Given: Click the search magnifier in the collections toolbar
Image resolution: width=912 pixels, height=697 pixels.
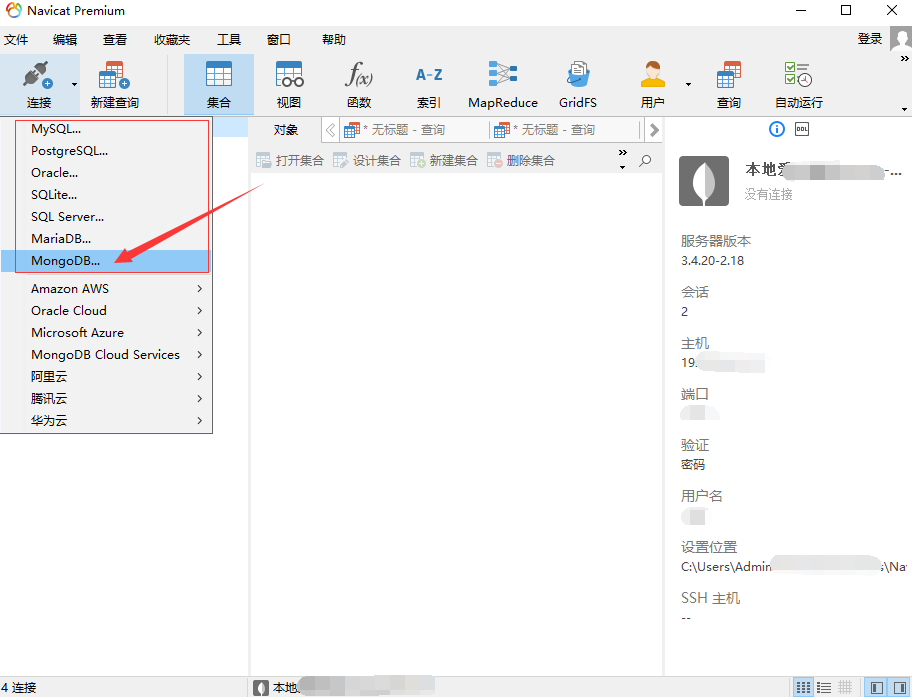Looking at the screenshot, I should (x=645, y=160).
